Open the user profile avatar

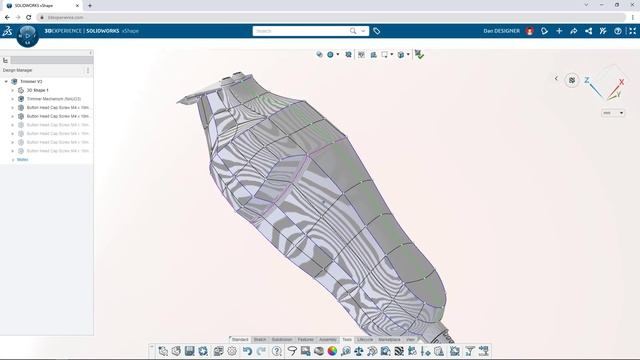click(x=530, y=31)
